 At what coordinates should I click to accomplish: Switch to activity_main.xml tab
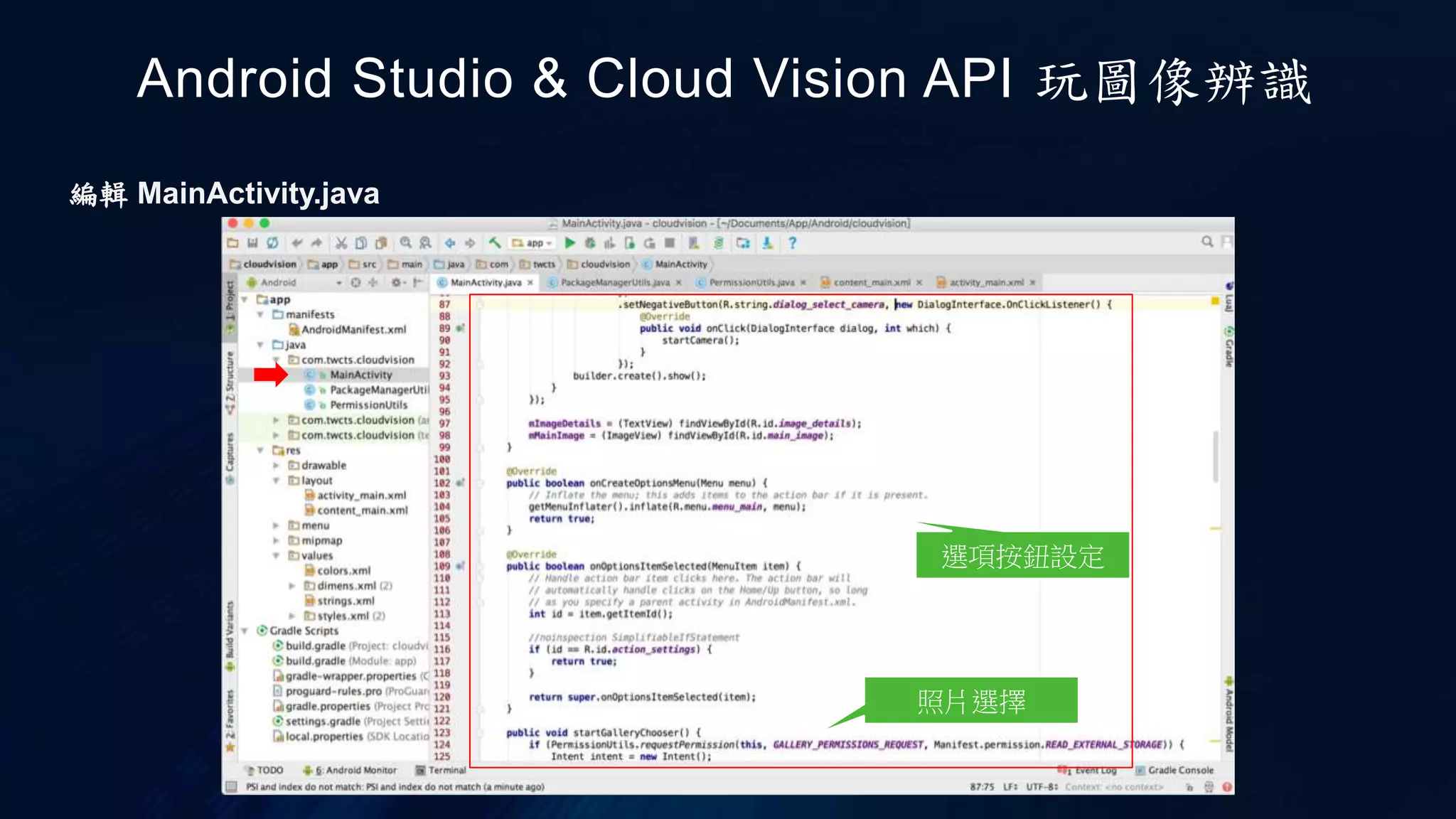coord(986,283)
